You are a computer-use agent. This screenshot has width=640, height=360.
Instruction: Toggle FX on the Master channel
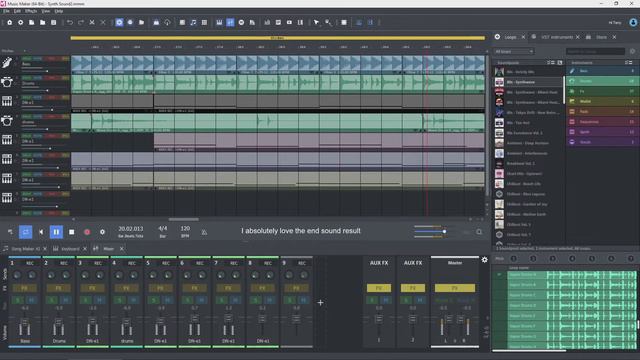click(x=455, y=288)
